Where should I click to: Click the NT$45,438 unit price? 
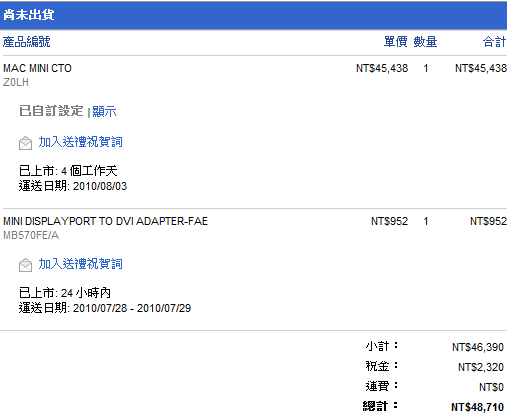click(382, 68)
